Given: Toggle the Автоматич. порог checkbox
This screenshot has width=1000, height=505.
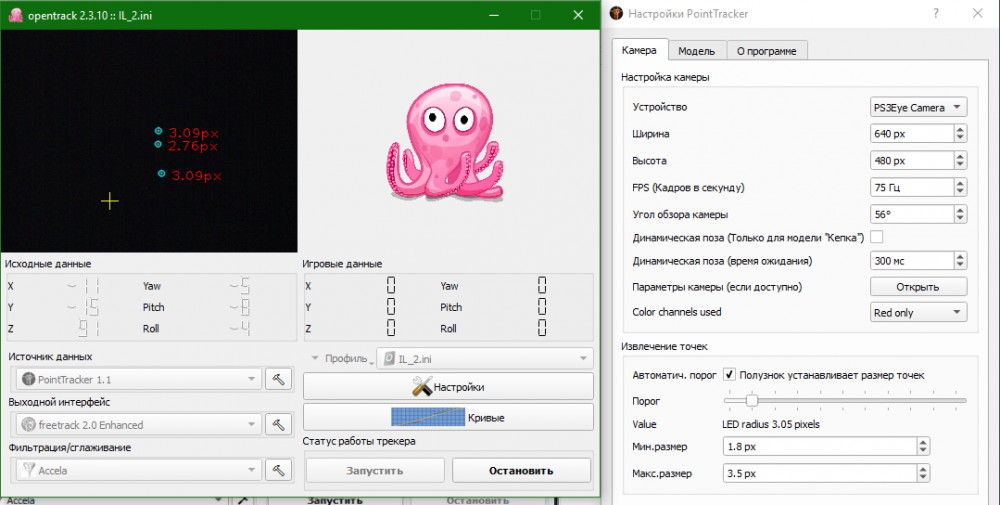Looking at the screenshot, I should click(729, 375).
